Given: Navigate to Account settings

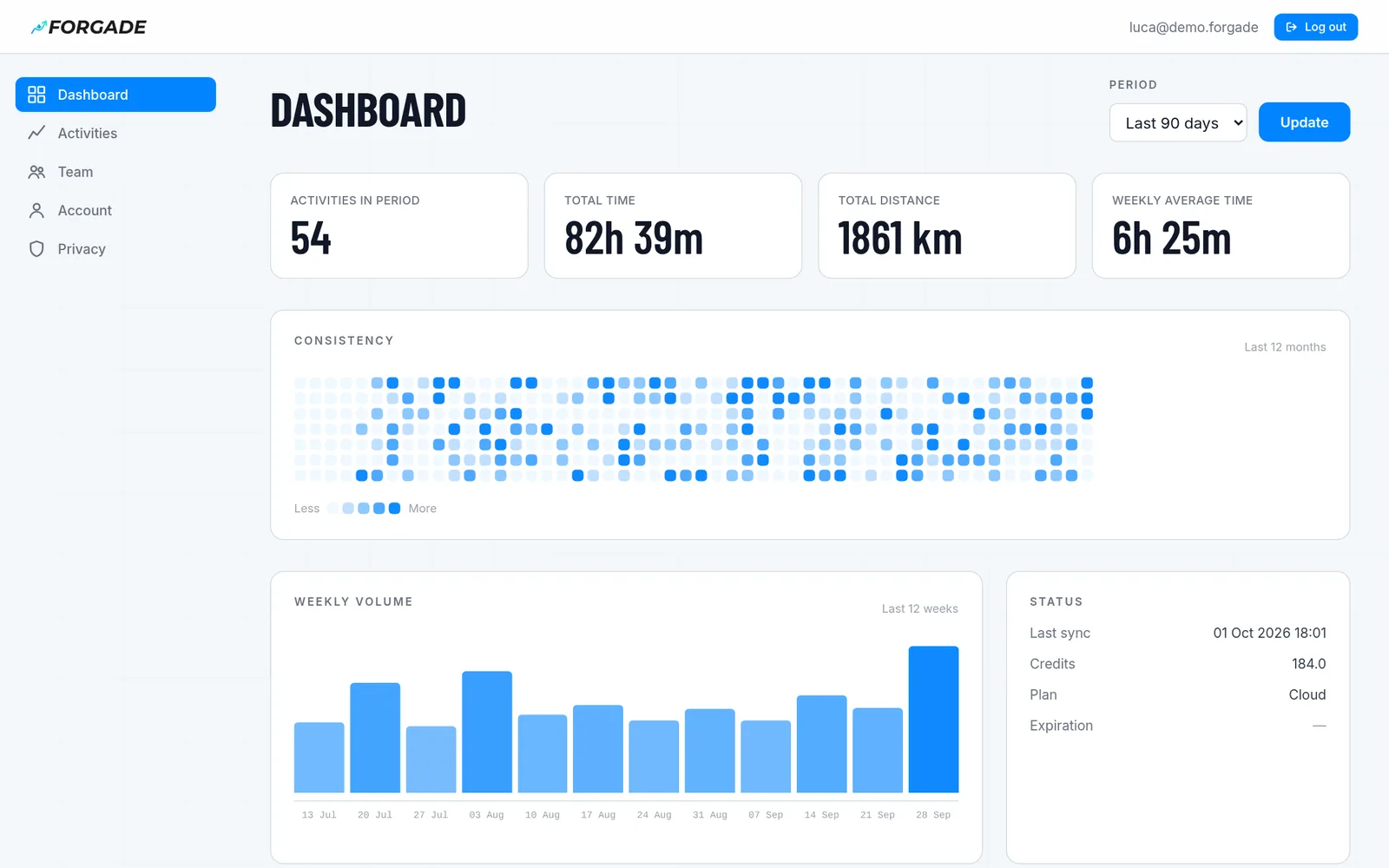Looking at the screenshot, I should click(x=115, y=210).
